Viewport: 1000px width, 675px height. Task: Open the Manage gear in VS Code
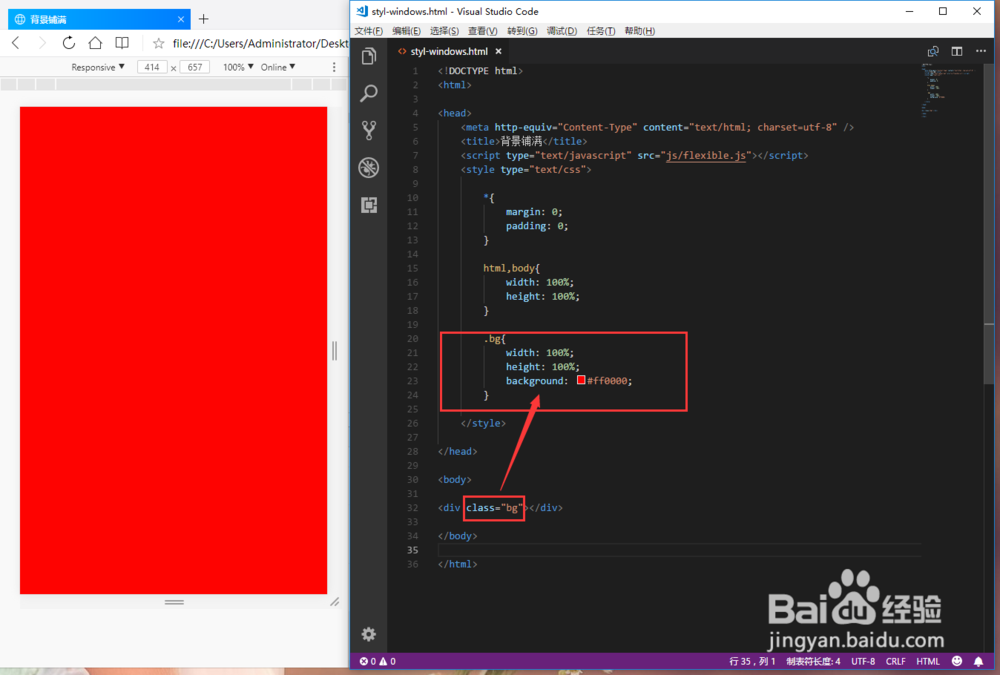pos(369,634)
